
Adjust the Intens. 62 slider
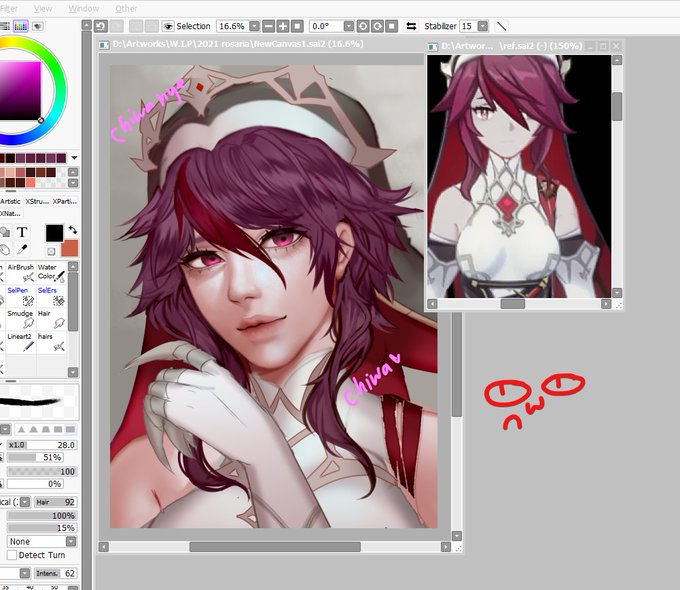(56, 574)
